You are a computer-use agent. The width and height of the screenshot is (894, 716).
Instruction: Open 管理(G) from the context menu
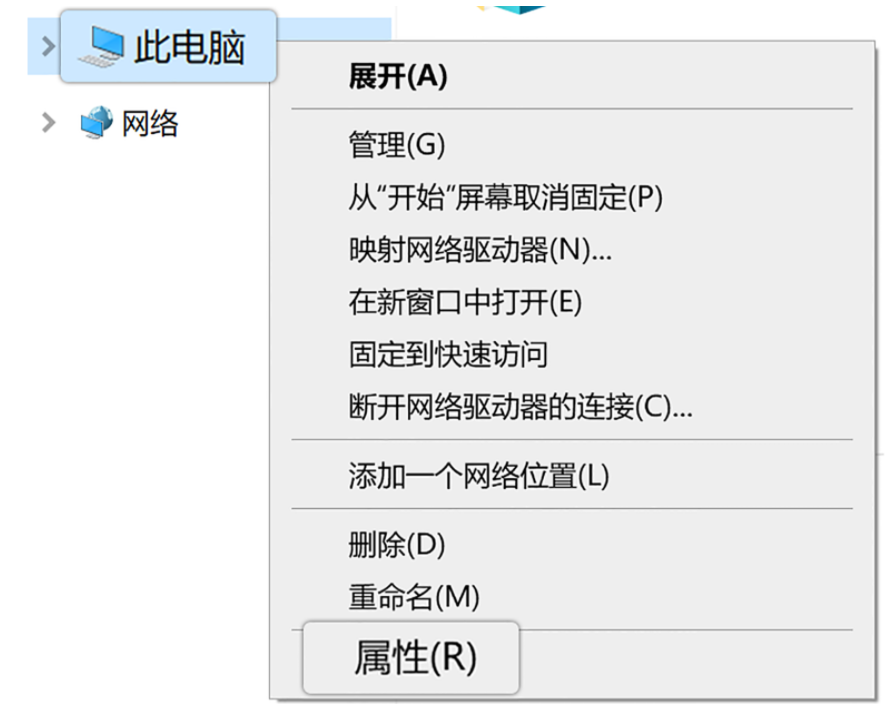click(x=396, y=145)
